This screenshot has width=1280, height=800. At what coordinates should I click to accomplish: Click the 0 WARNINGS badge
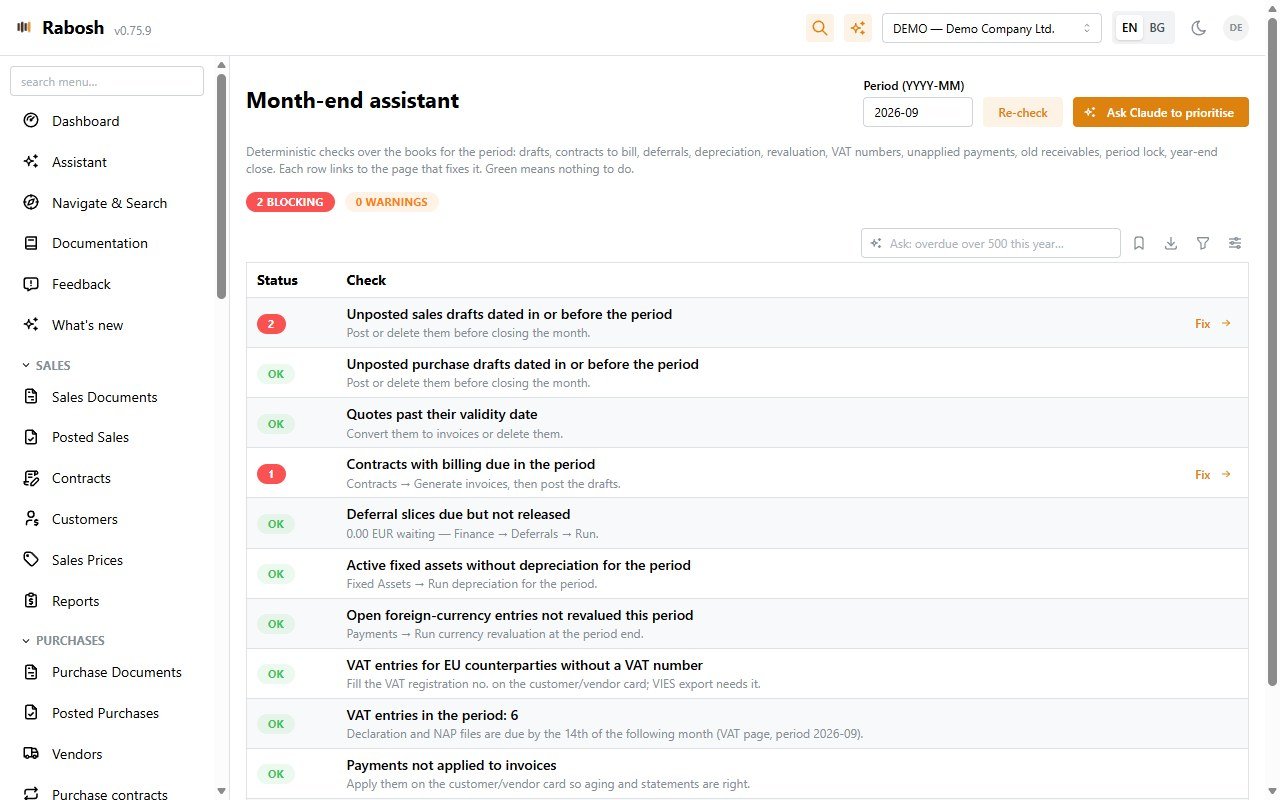point(391,202)
